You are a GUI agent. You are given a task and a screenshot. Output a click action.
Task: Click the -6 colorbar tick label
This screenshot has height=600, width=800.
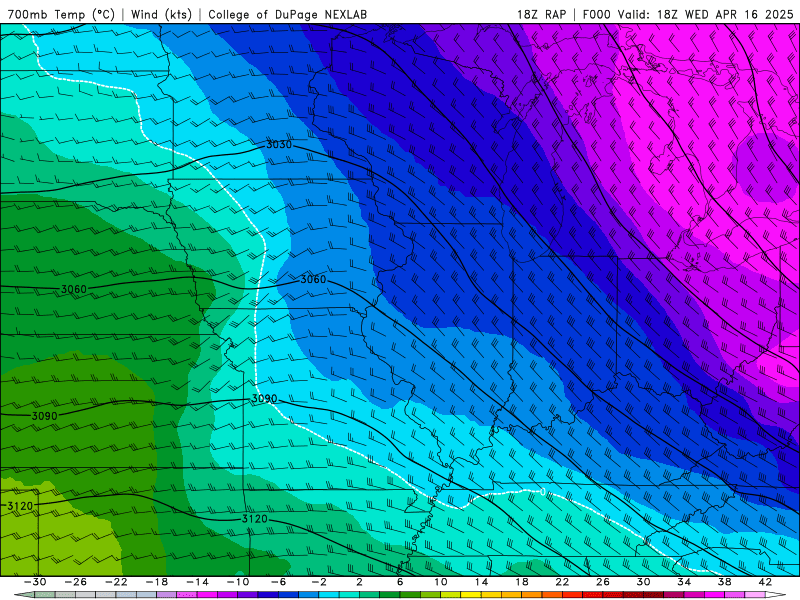click(x=279, y=582)
